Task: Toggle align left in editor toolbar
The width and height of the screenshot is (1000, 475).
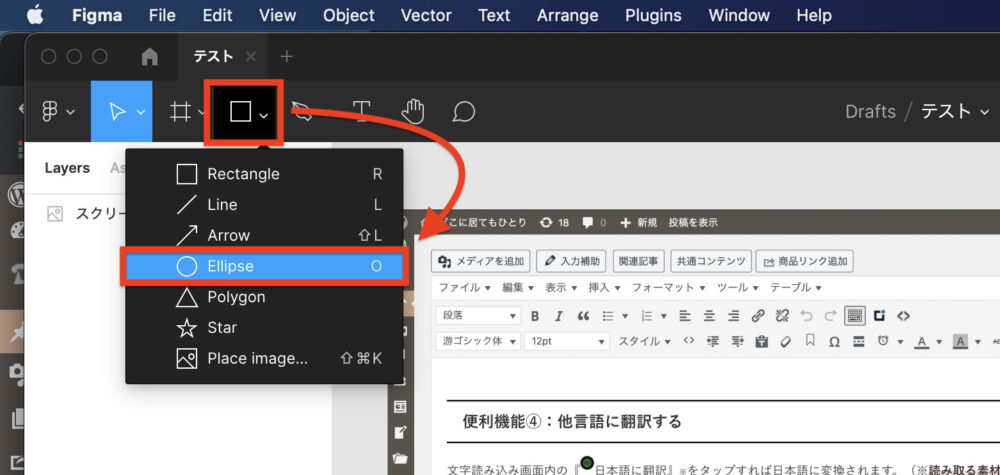Action: 685,316
